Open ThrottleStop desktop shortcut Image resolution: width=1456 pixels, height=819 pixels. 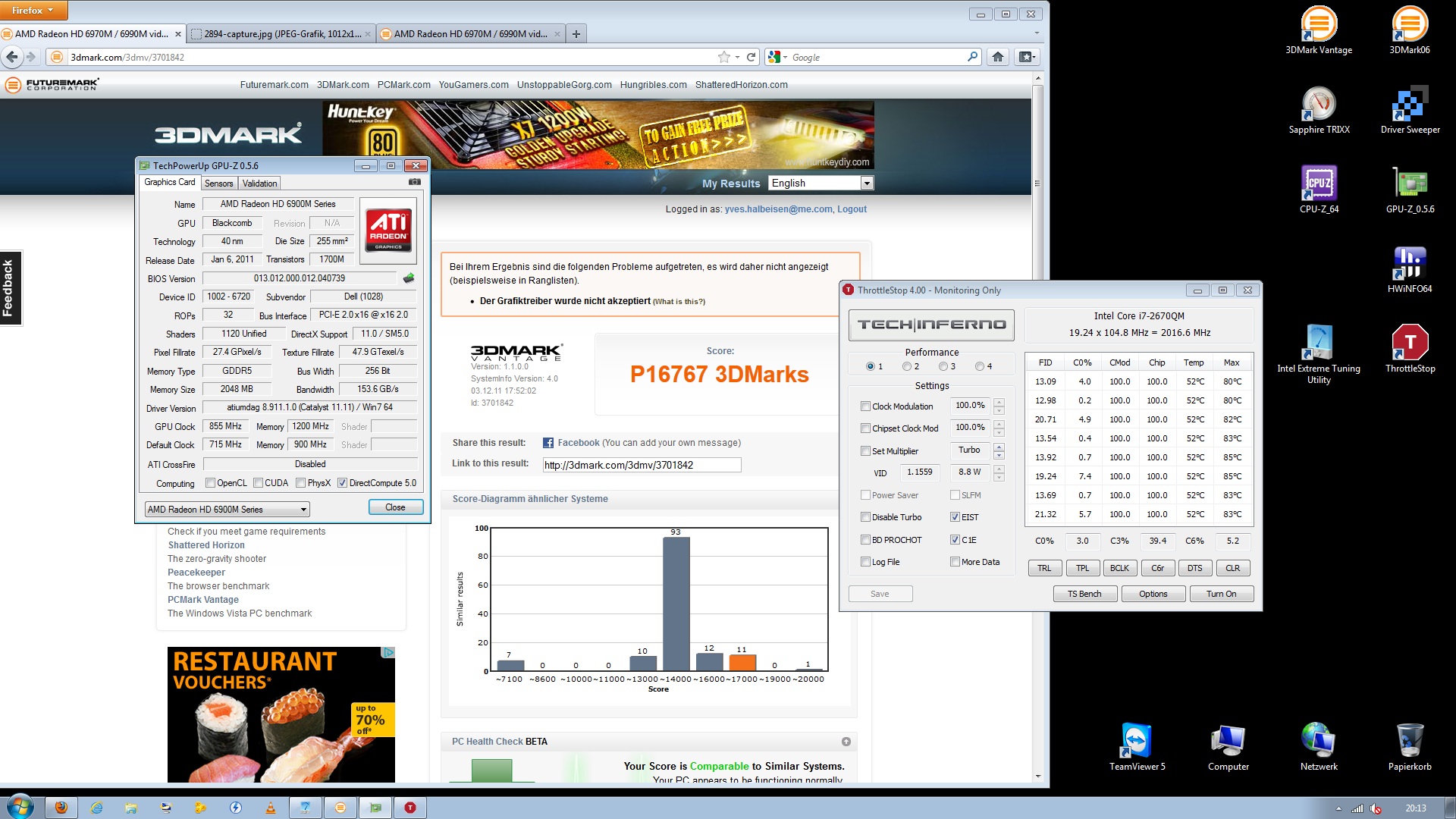coord(1410,349)
